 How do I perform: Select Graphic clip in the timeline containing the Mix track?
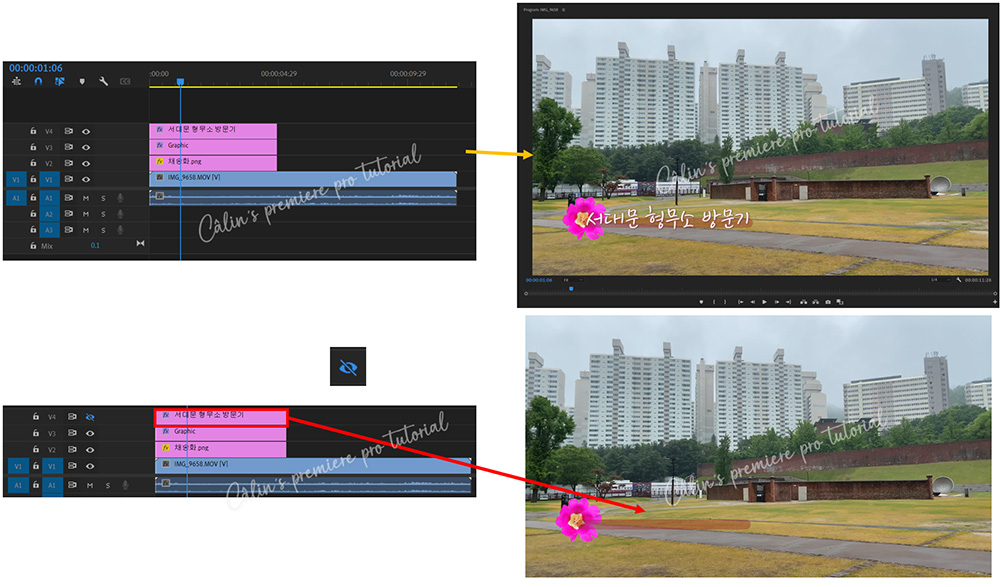pos(213,146)
